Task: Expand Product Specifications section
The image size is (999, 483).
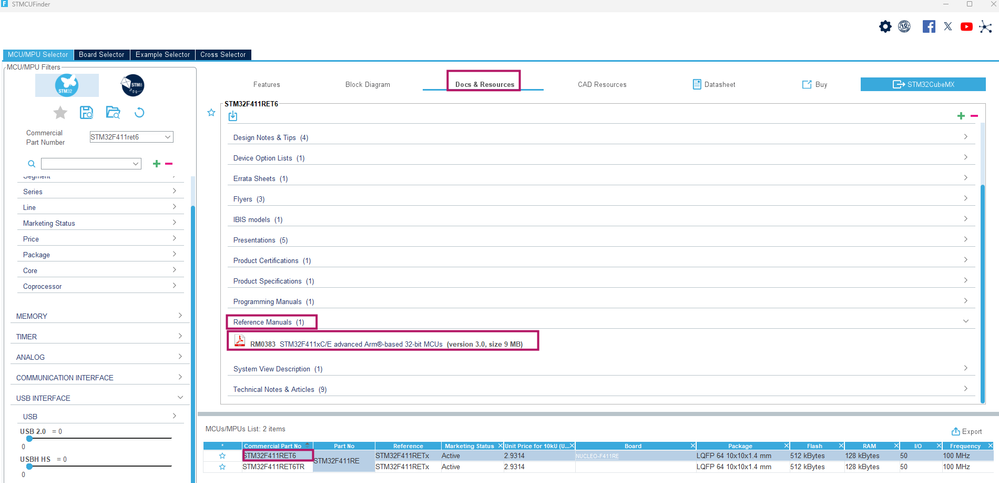Action: coord(966,280)
